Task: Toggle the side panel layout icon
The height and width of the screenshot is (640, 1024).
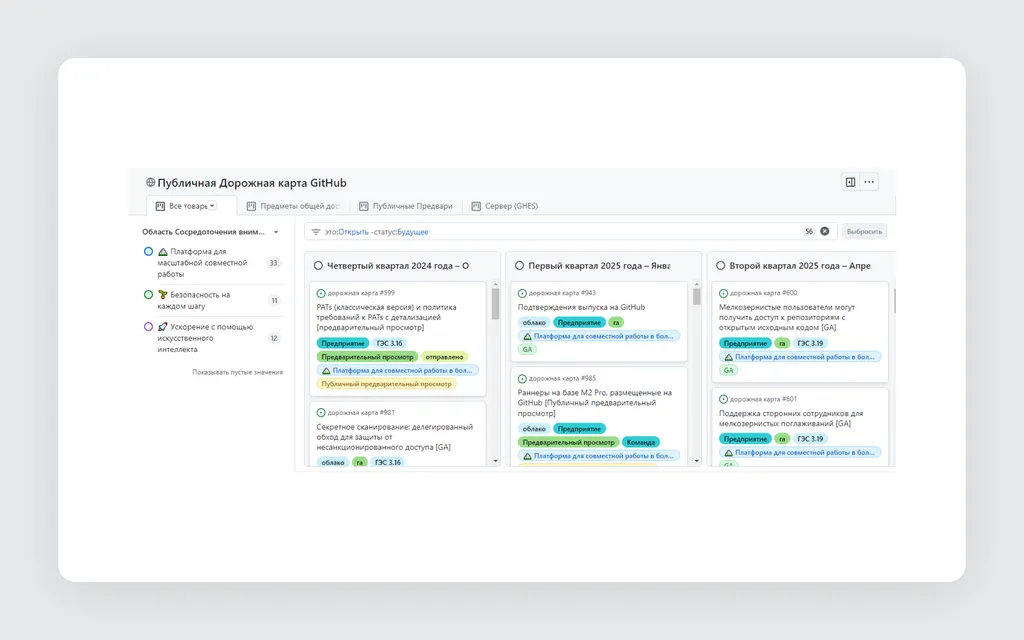Action: point(850,182)
